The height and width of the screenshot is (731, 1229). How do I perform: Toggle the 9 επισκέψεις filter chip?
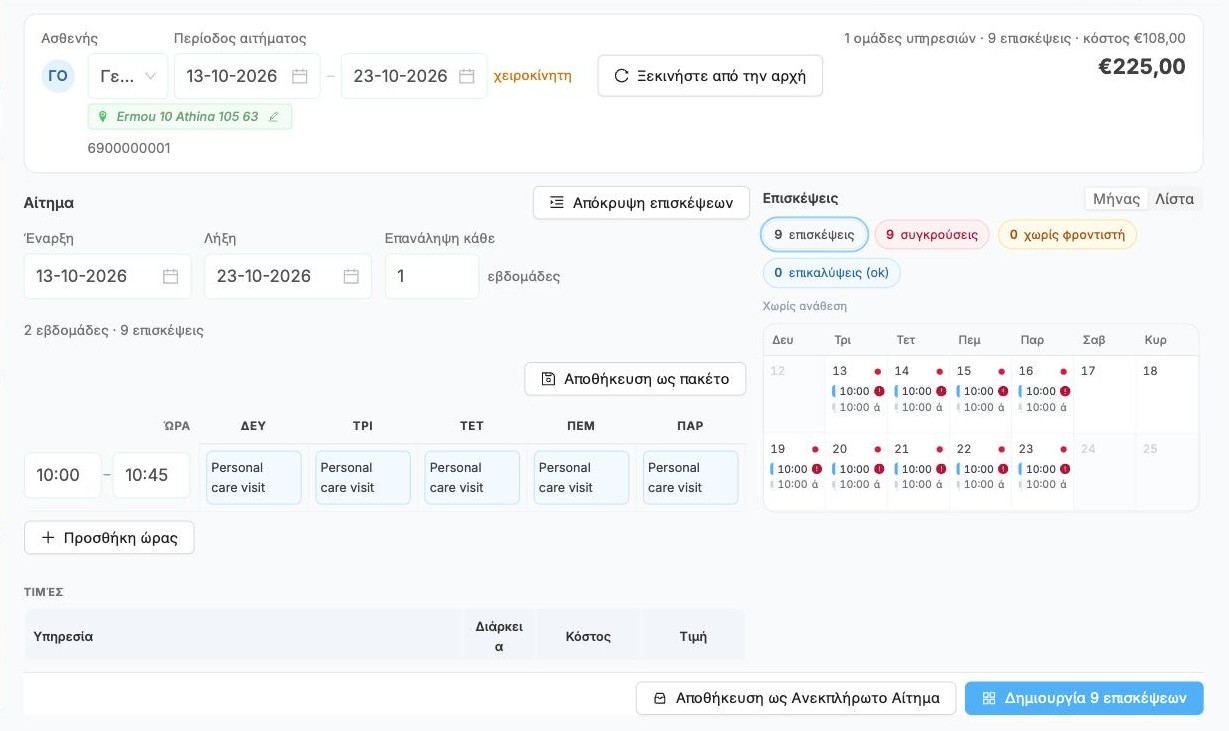pyautogui.click(x=814, y=235)
